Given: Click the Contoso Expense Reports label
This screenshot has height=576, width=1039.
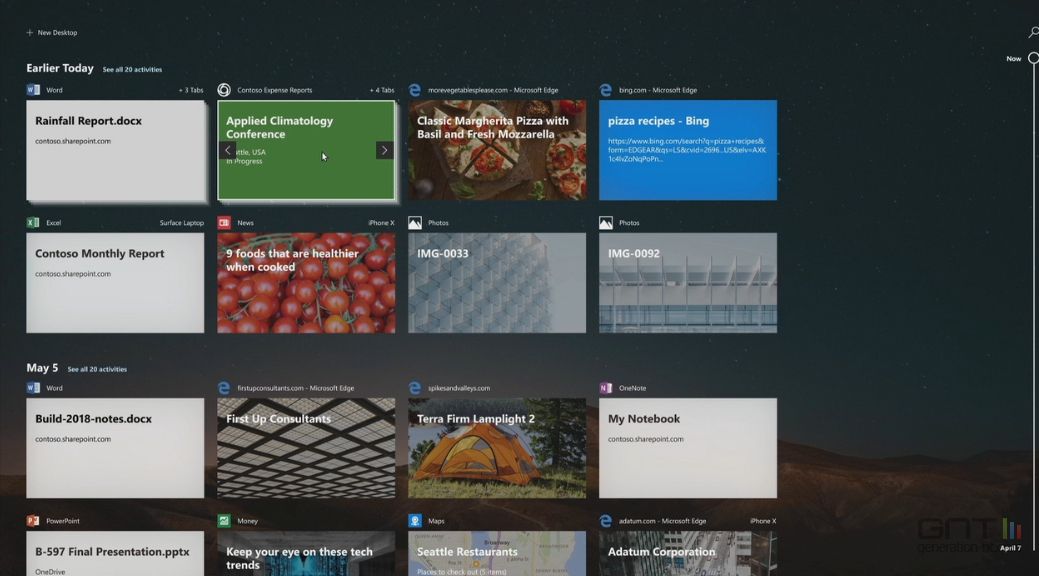Looking at the screenshot, I should [274, 90].
